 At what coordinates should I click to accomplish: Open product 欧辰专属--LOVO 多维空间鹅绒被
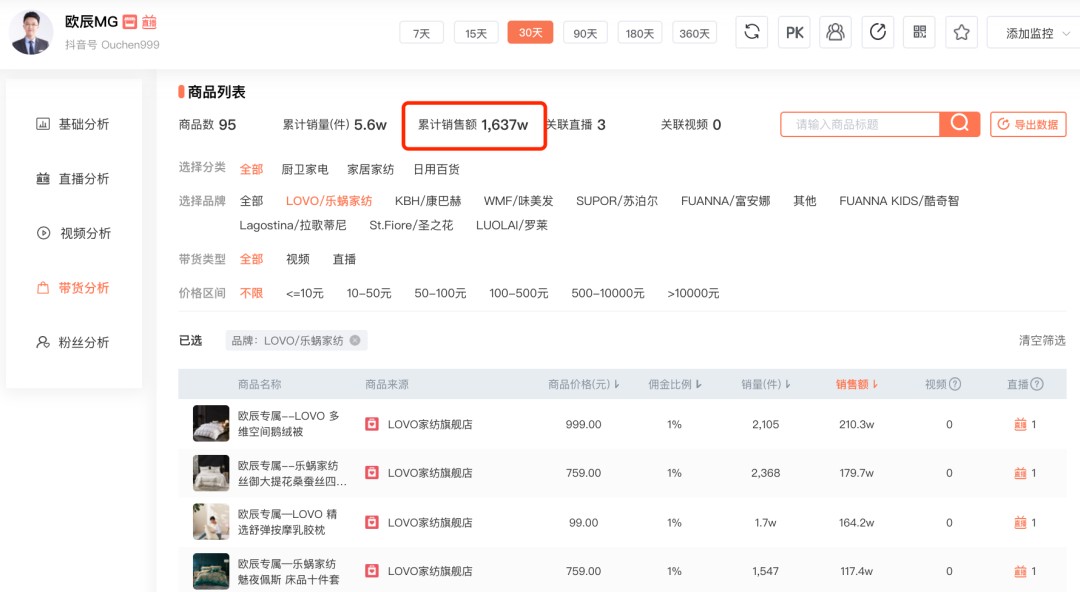(x=289, y=424)
